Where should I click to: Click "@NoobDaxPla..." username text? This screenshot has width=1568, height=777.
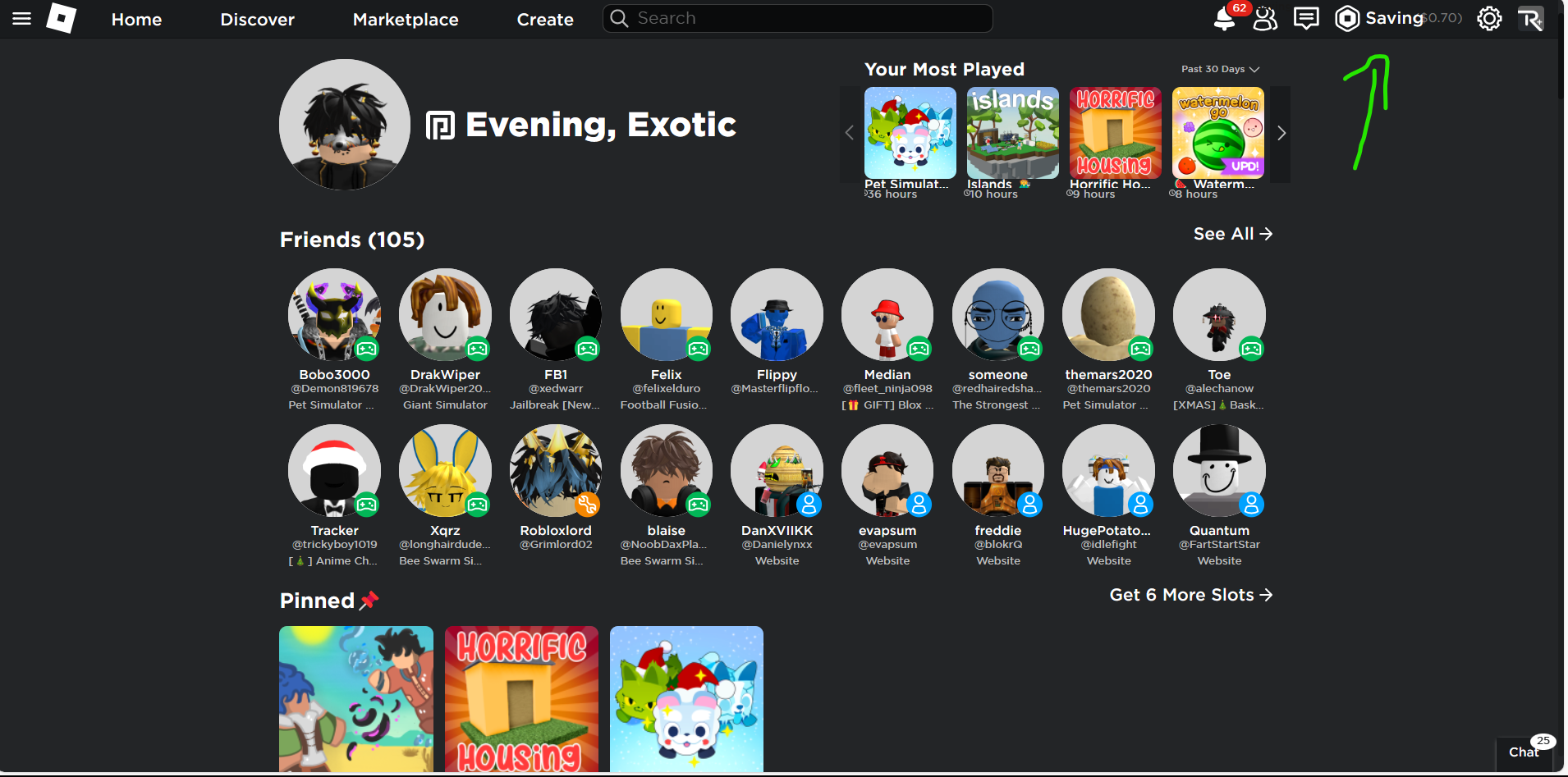(663, 544)
